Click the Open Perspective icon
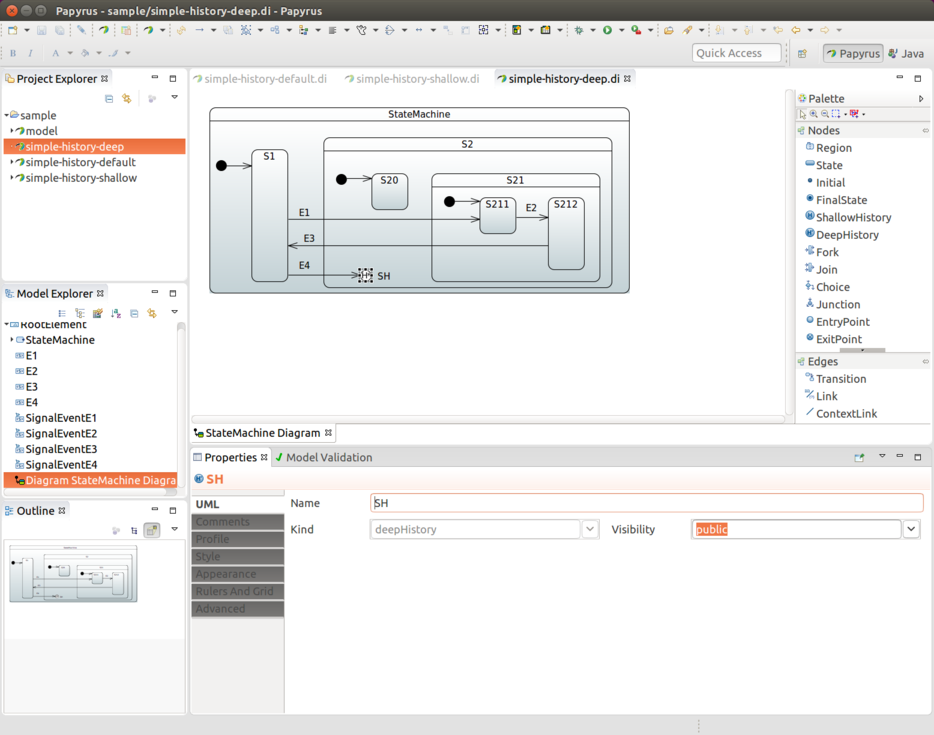 pos(802,54)
